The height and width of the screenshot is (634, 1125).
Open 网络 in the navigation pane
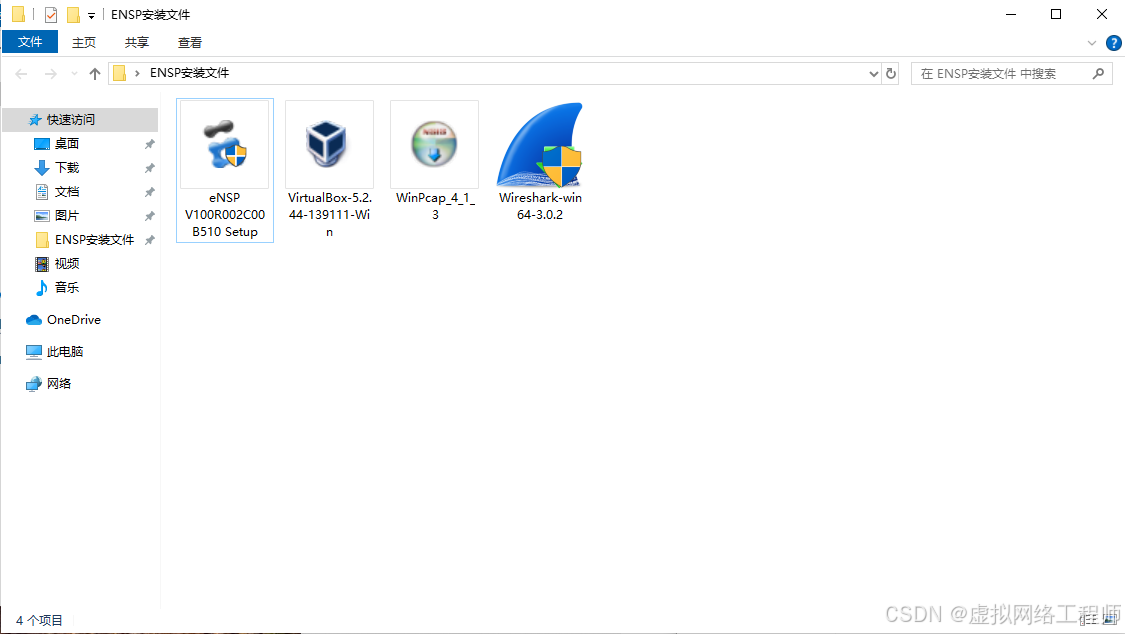pyautogui.click(x=59, y=384)
